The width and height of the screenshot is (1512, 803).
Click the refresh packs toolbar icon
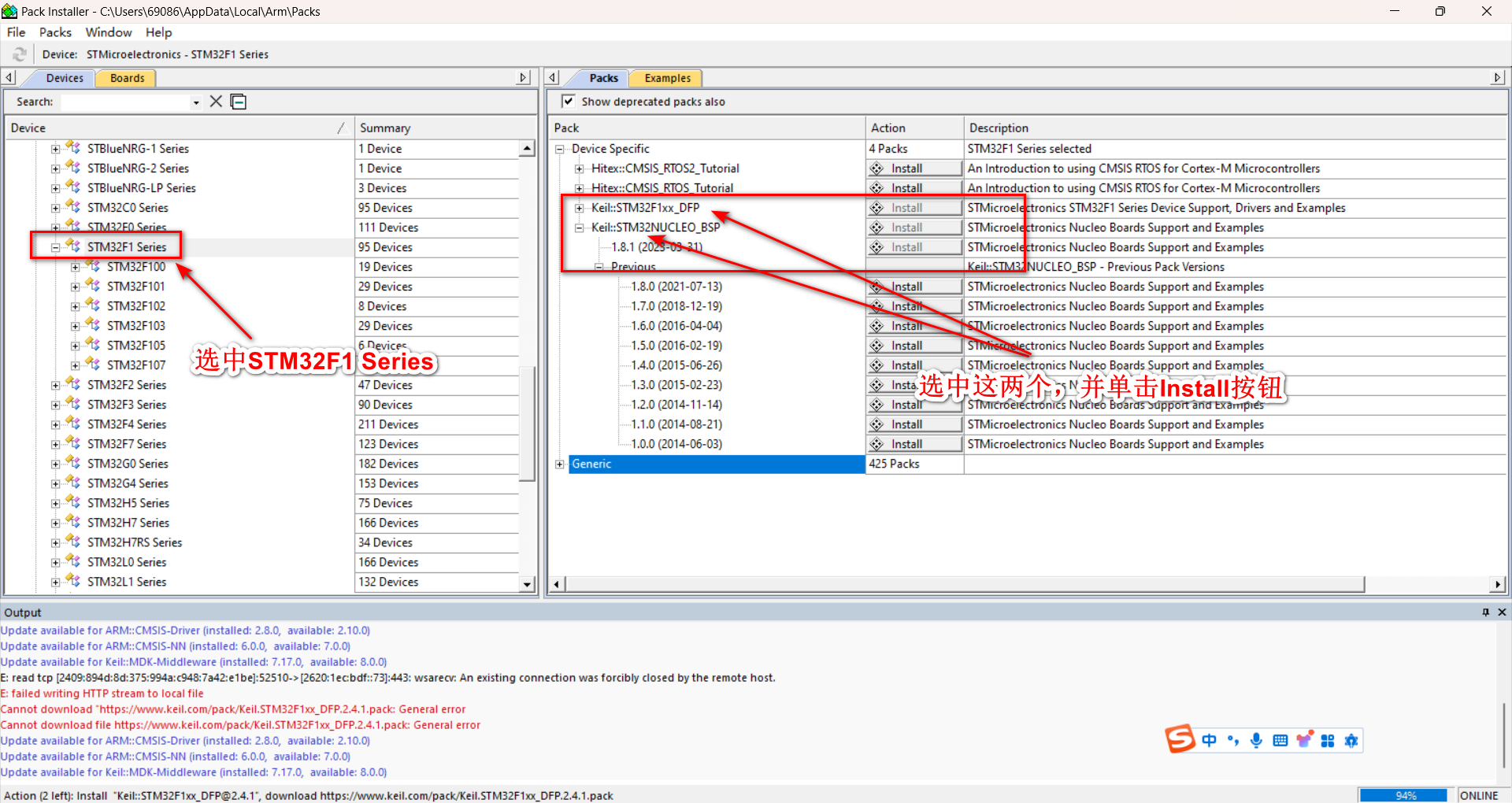[20, 54]
